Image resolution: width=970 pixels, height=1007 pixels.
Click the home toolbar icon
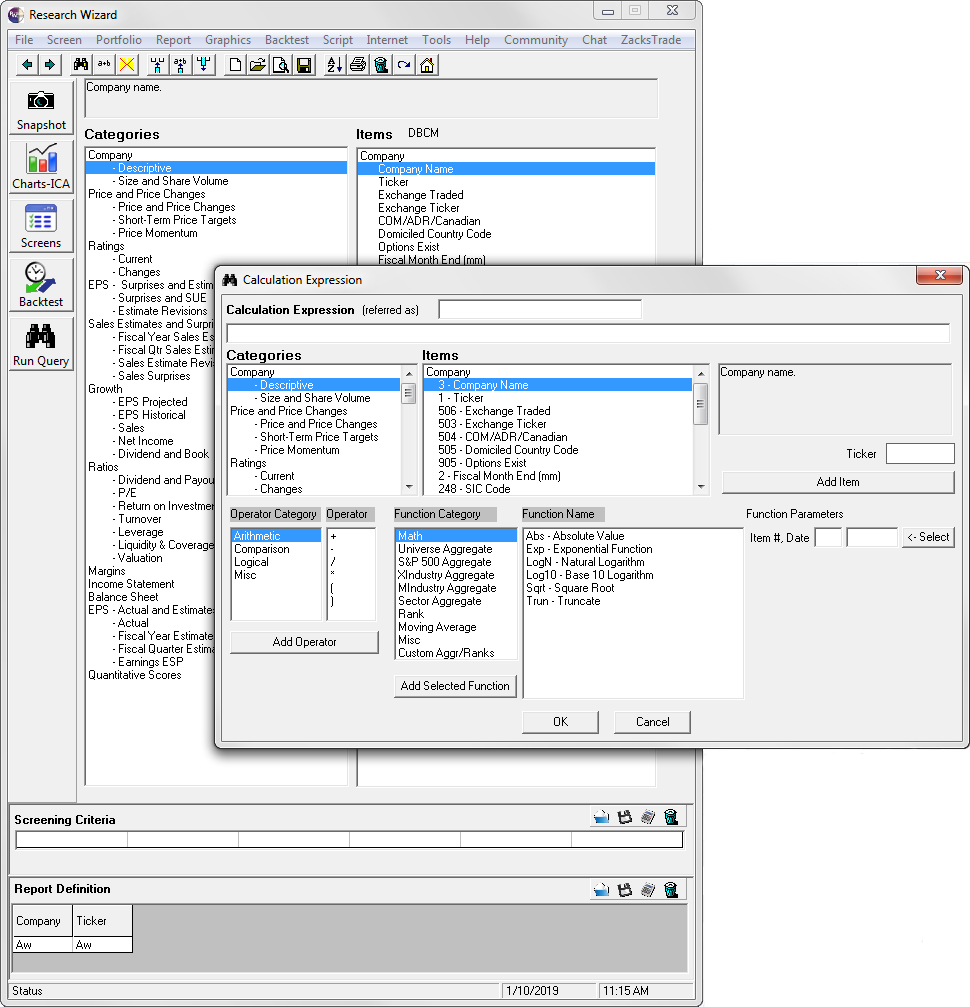pyautogui.click(x=427, y=65)
